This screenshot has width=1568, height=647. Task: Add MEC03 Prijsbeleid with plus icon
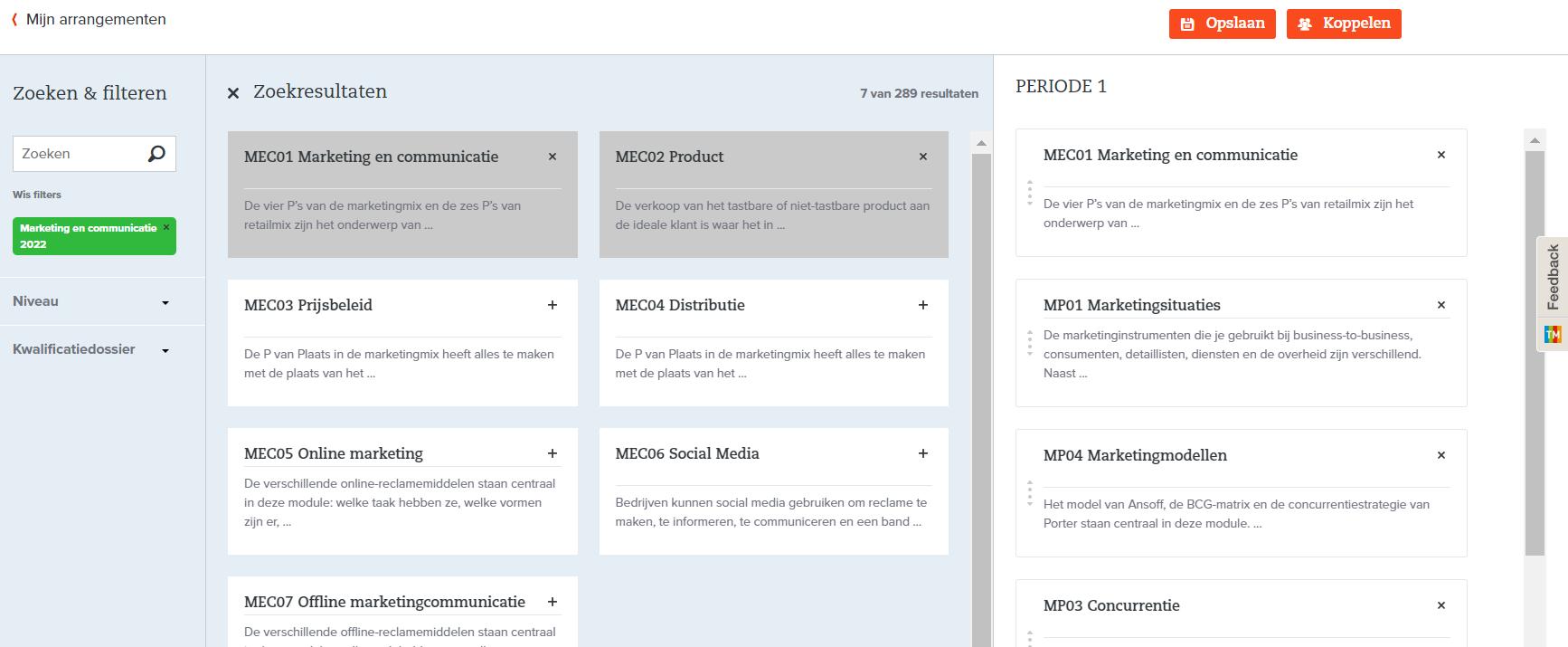(x=553, y=305)
